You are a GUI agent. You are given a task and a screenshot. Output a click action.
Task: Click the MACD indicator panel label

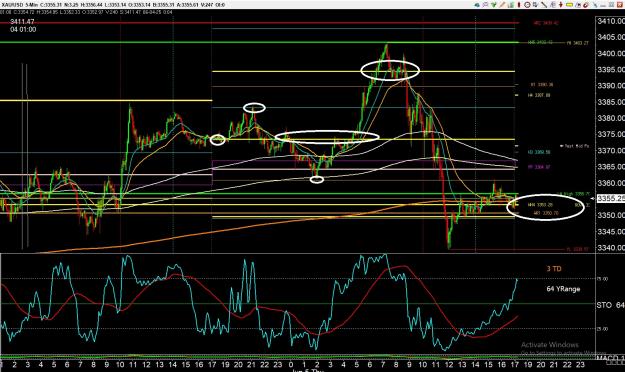pyautogui.click(x=611, y=358)
